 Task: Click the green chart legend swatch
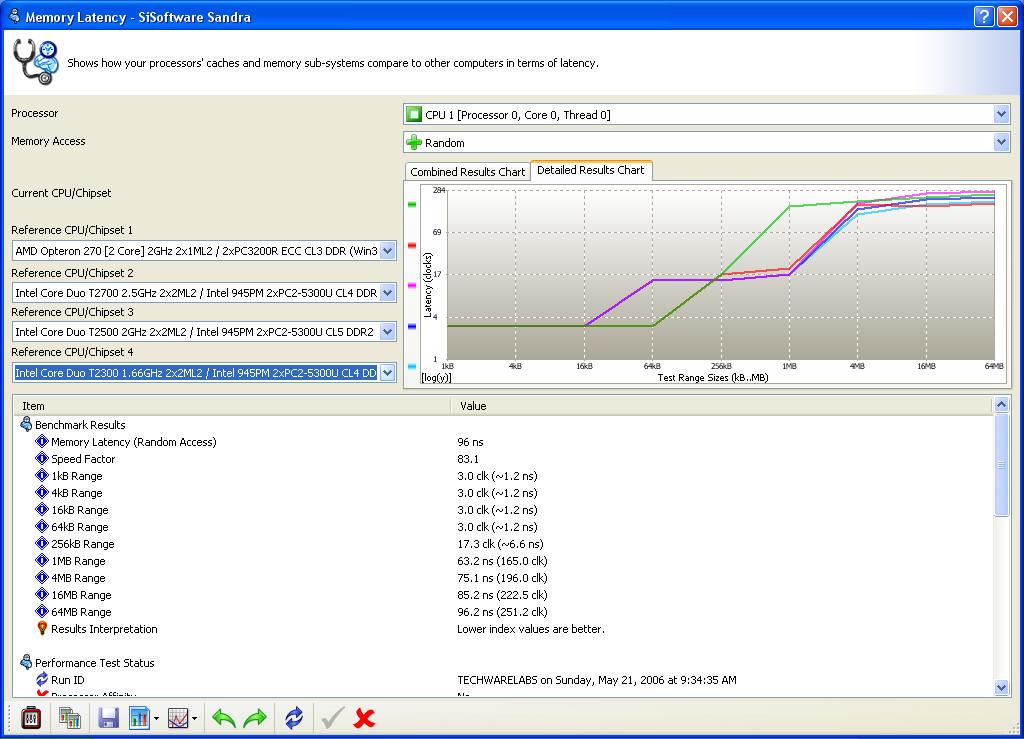point(411,204)
